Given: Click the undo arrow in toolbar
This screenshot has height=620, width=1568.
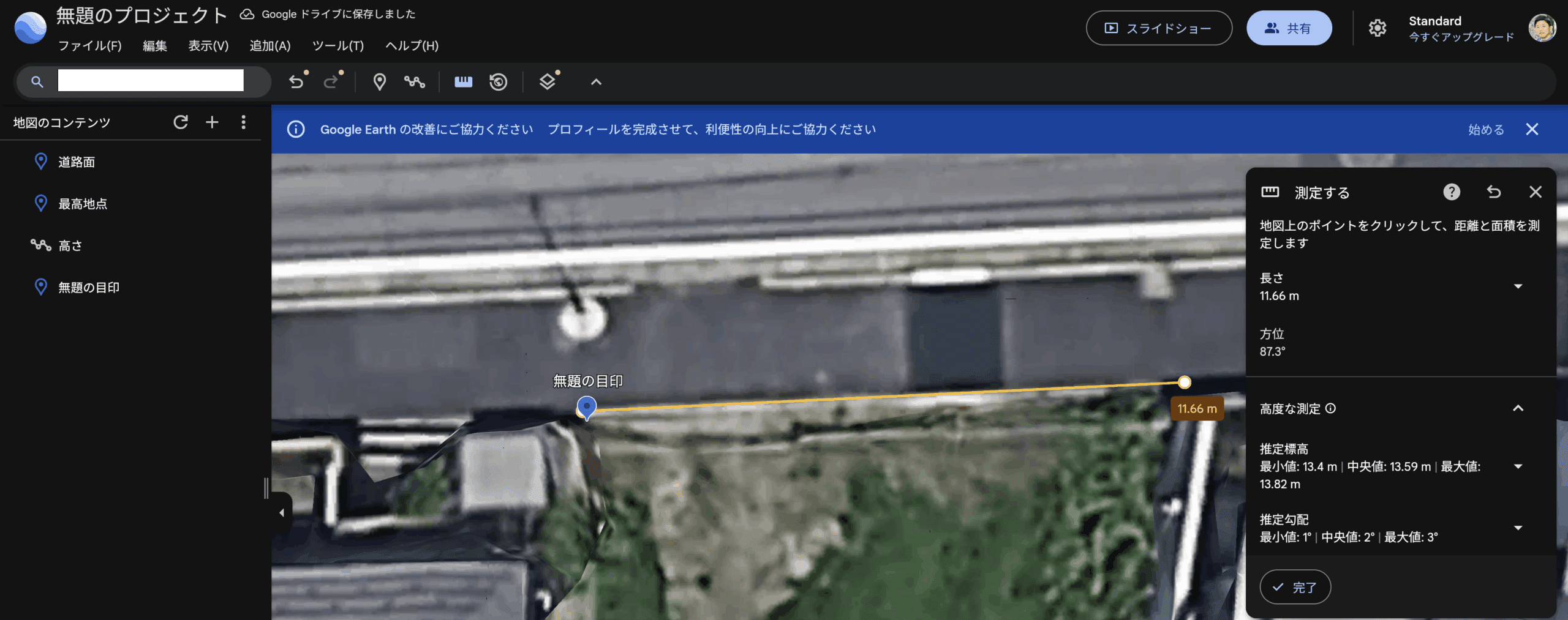Looking at the screenshot, I should pyautogui.click(x=296, y=82).
